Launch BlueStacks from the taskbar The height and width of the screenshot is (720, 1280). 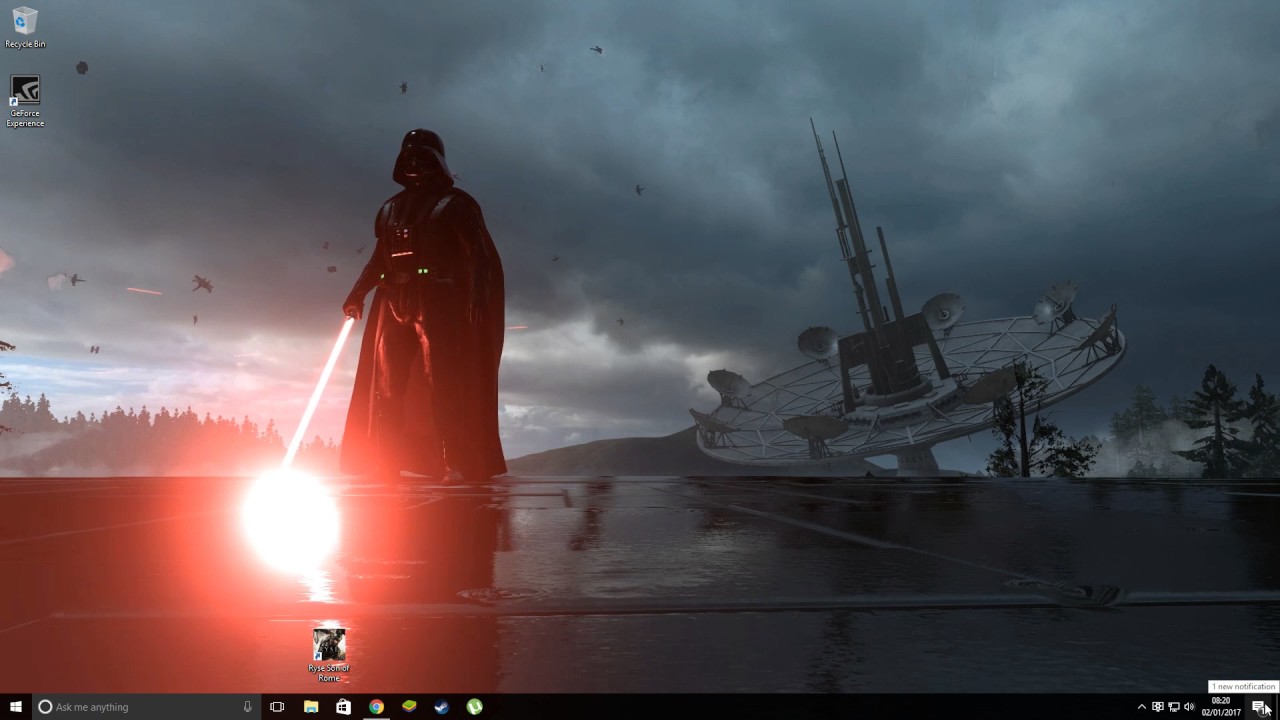409,707
